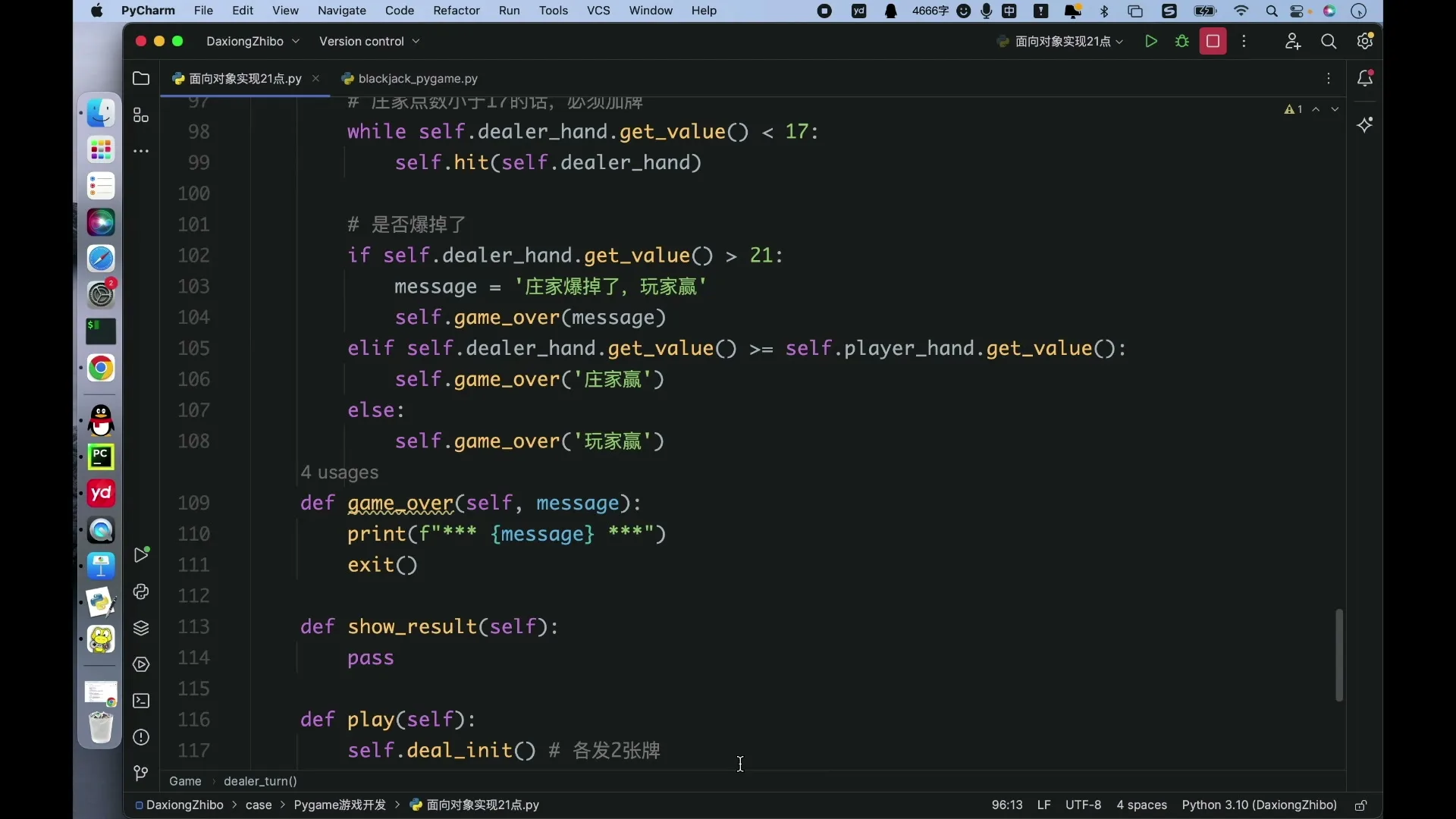This screenshot has height=819, width=1456.
Task: Open the Structure tool window icon
Action: pyautogui.click(x=141, y=115)
